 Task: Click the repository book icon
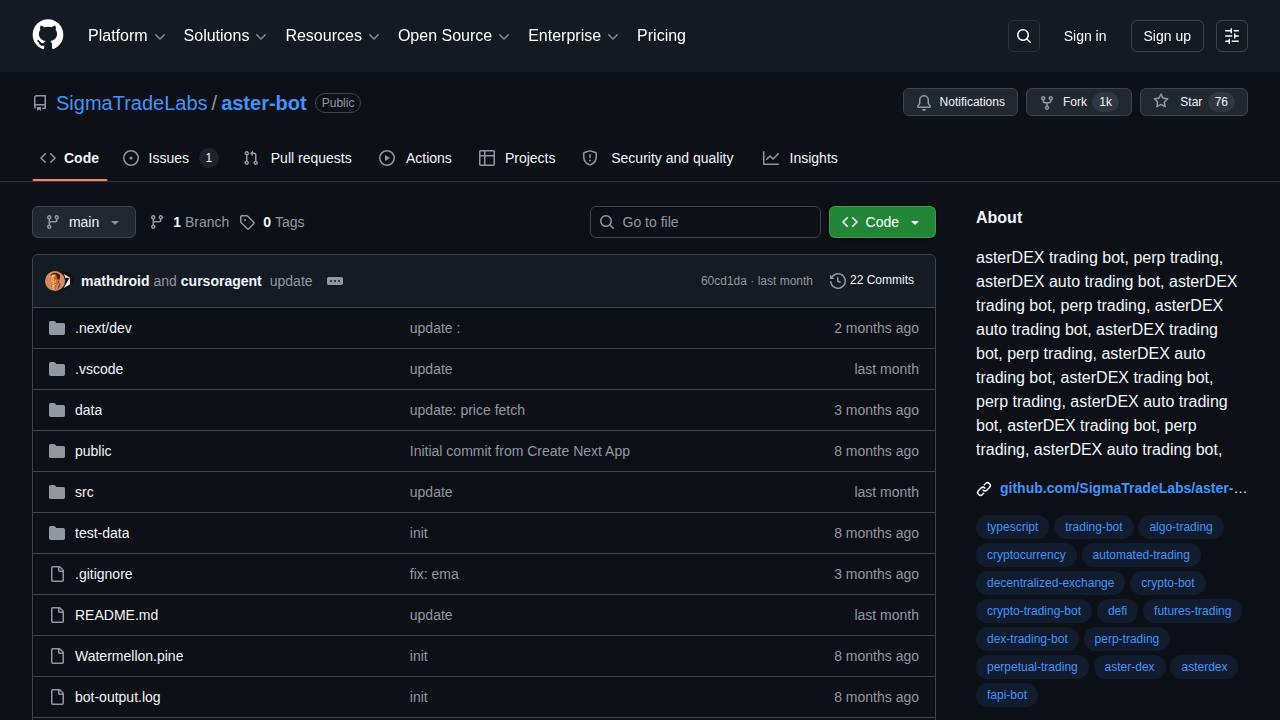[x=40, y=103]
